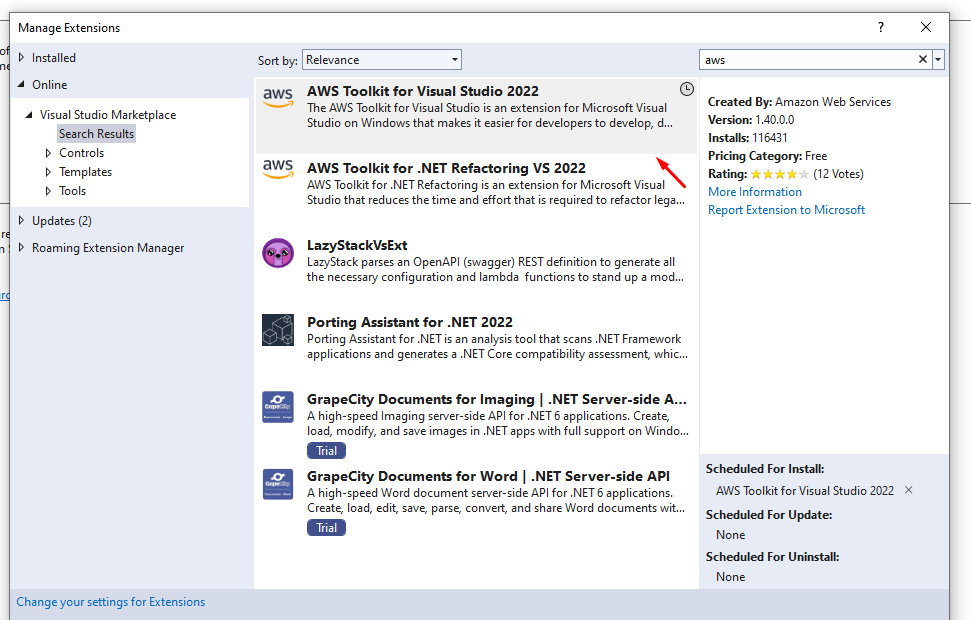The image size is (971, 620).
Task: Click the (12 Votes) rating count
Action: pos(838,174)
